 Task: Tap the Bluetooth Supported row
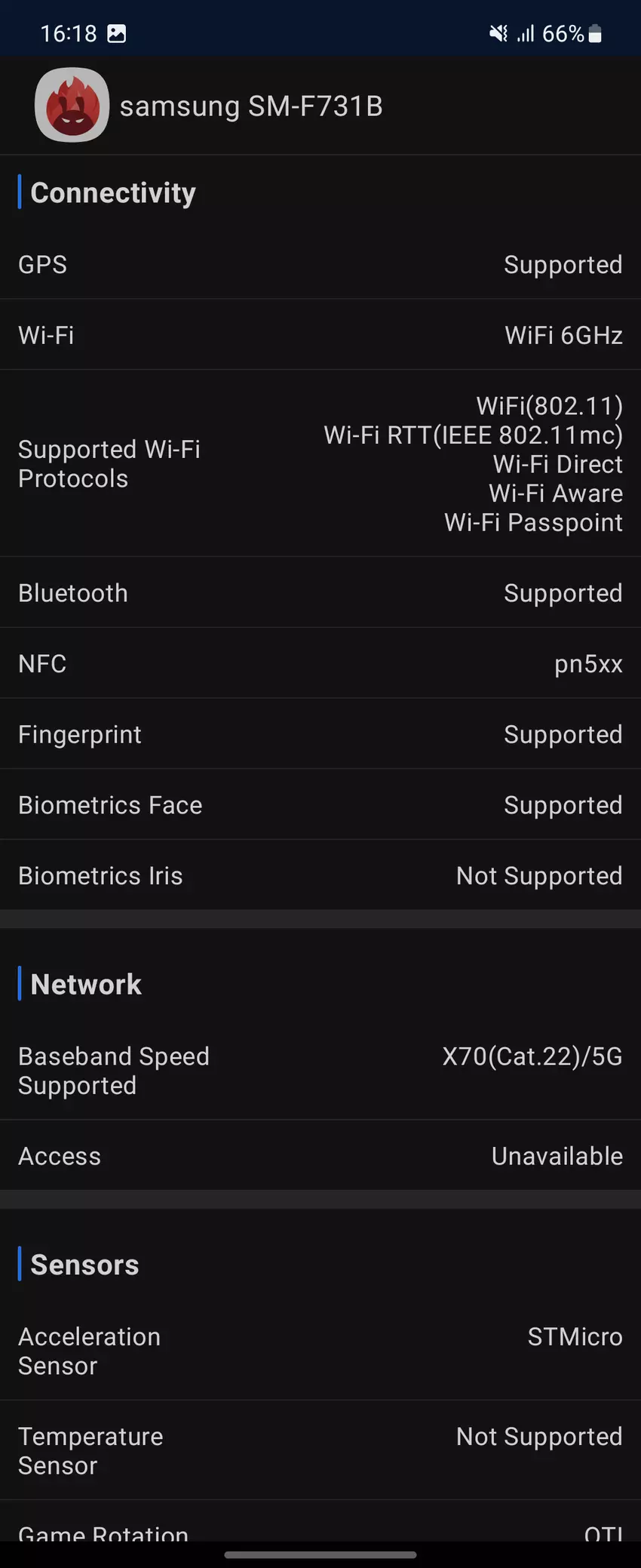coord(320,593)
